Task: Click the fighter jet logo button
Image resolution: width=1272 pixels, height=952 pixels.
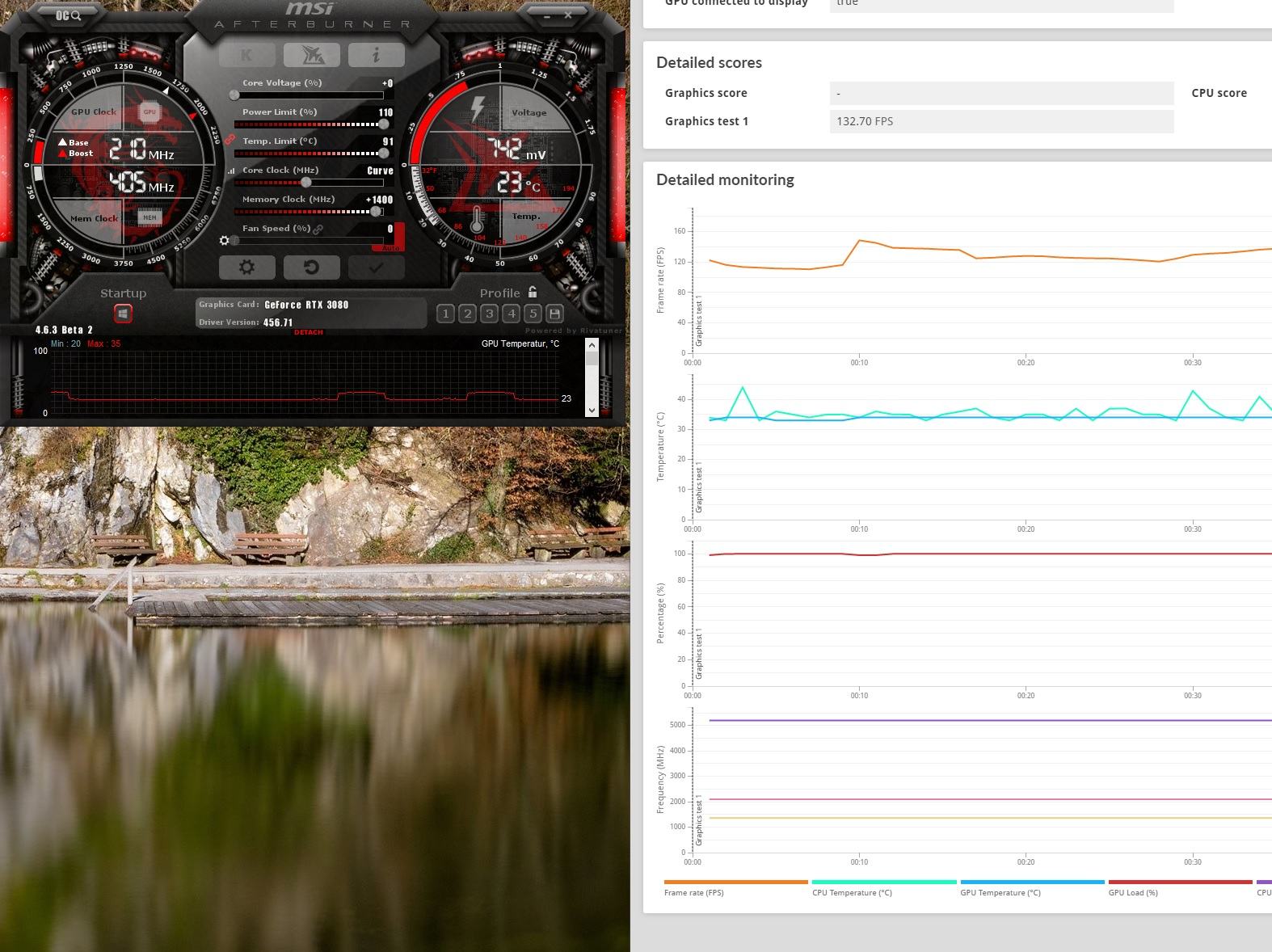Action: [x=312, y=55]
